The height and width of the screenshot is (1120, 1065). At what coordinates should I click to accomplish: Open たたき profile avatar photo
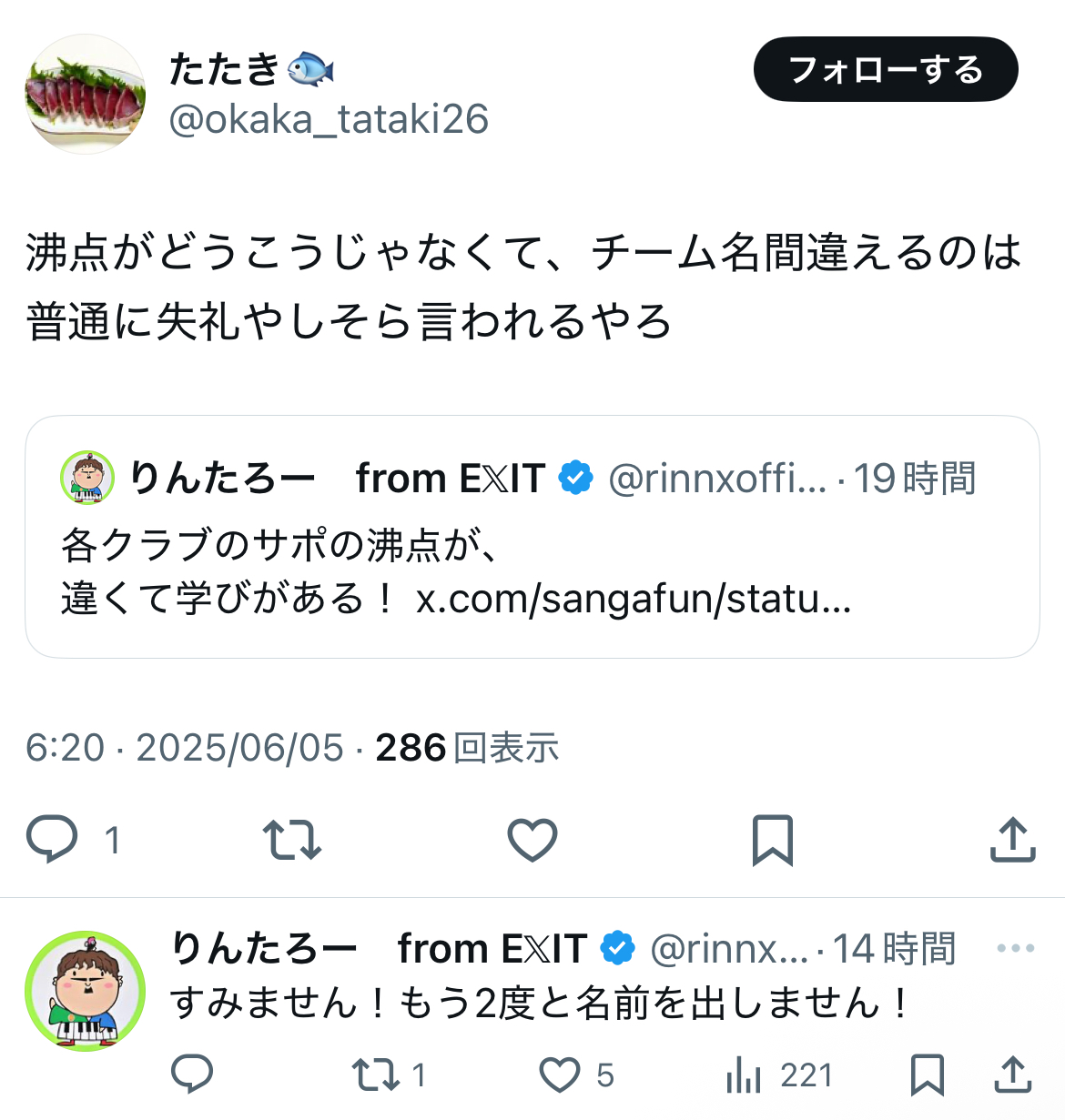click(x=85, y=94)
